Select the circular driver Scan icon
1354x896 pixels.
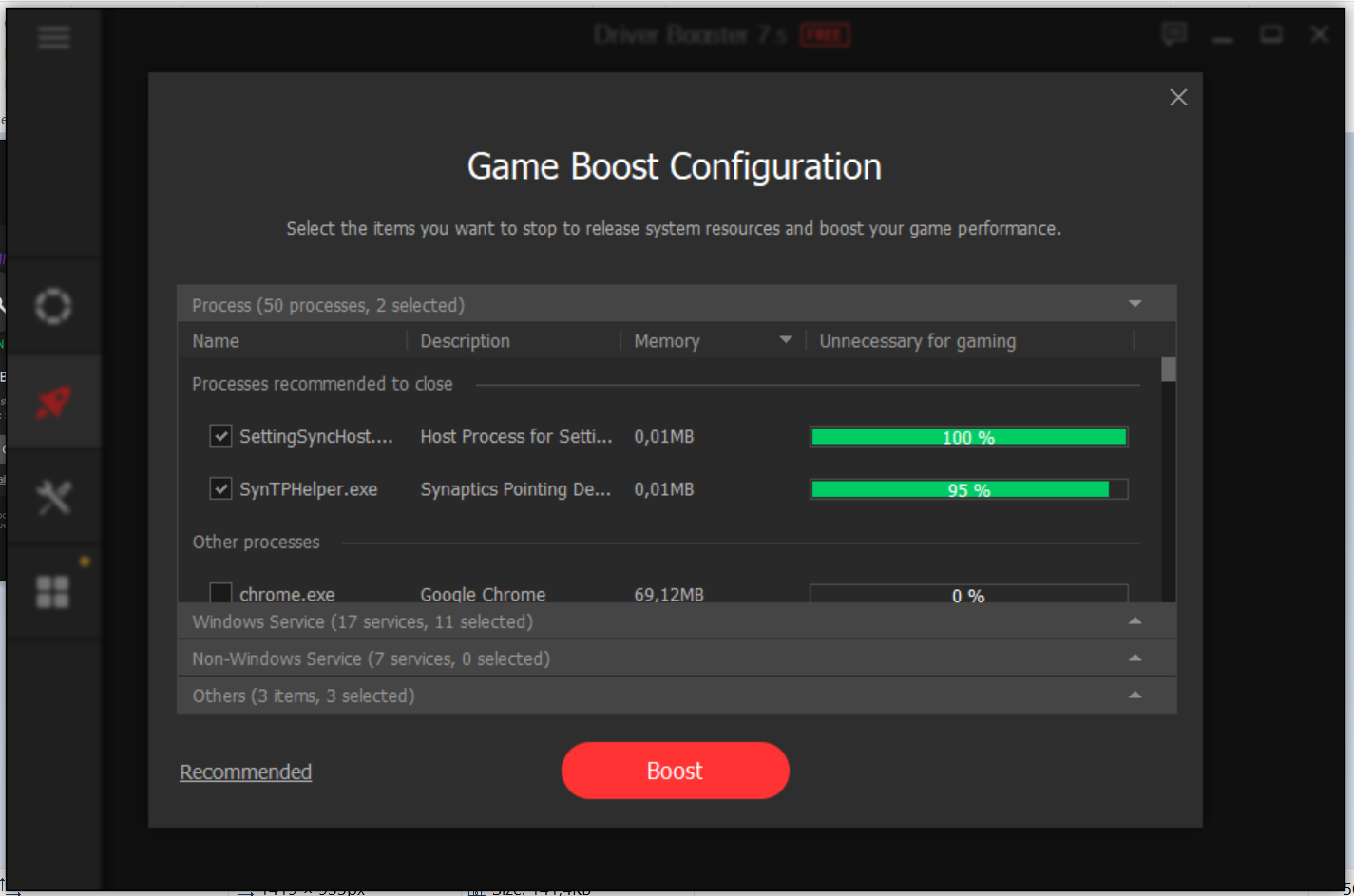pyautogui.click(x=53, y=306)
